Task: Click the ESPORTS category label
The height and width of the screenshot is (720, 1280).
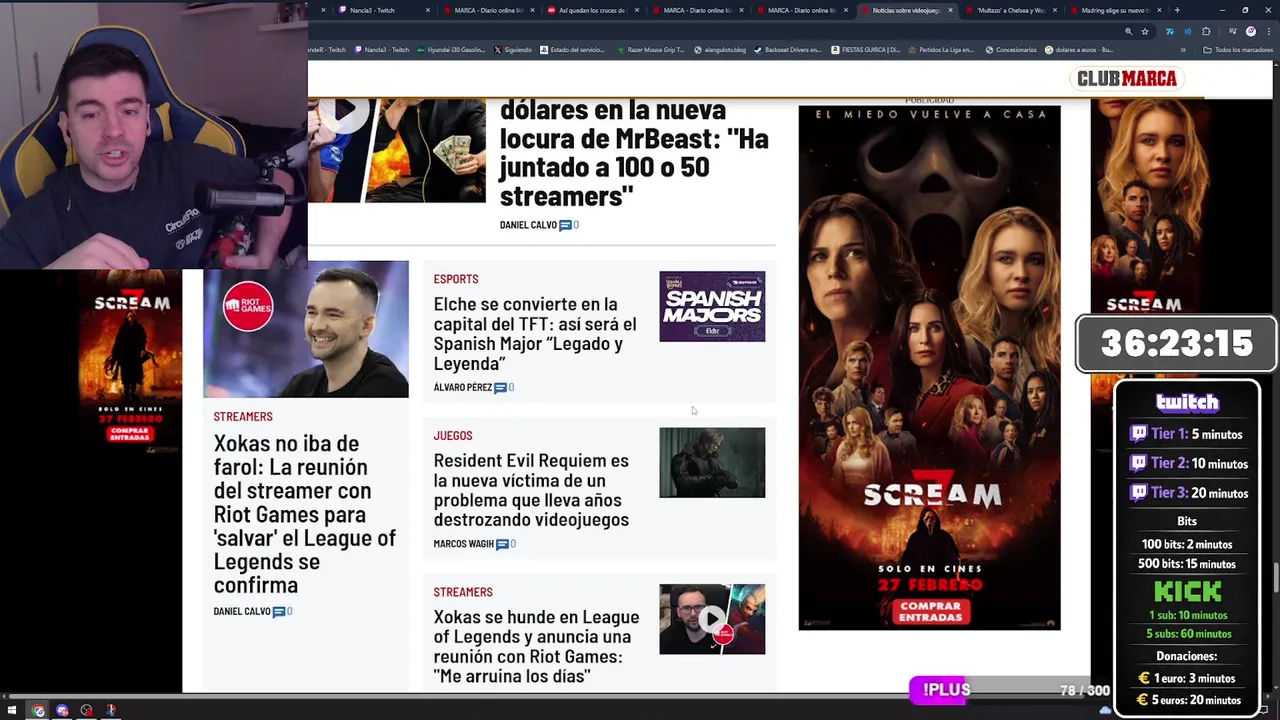Action: click(x=456, y=279)
